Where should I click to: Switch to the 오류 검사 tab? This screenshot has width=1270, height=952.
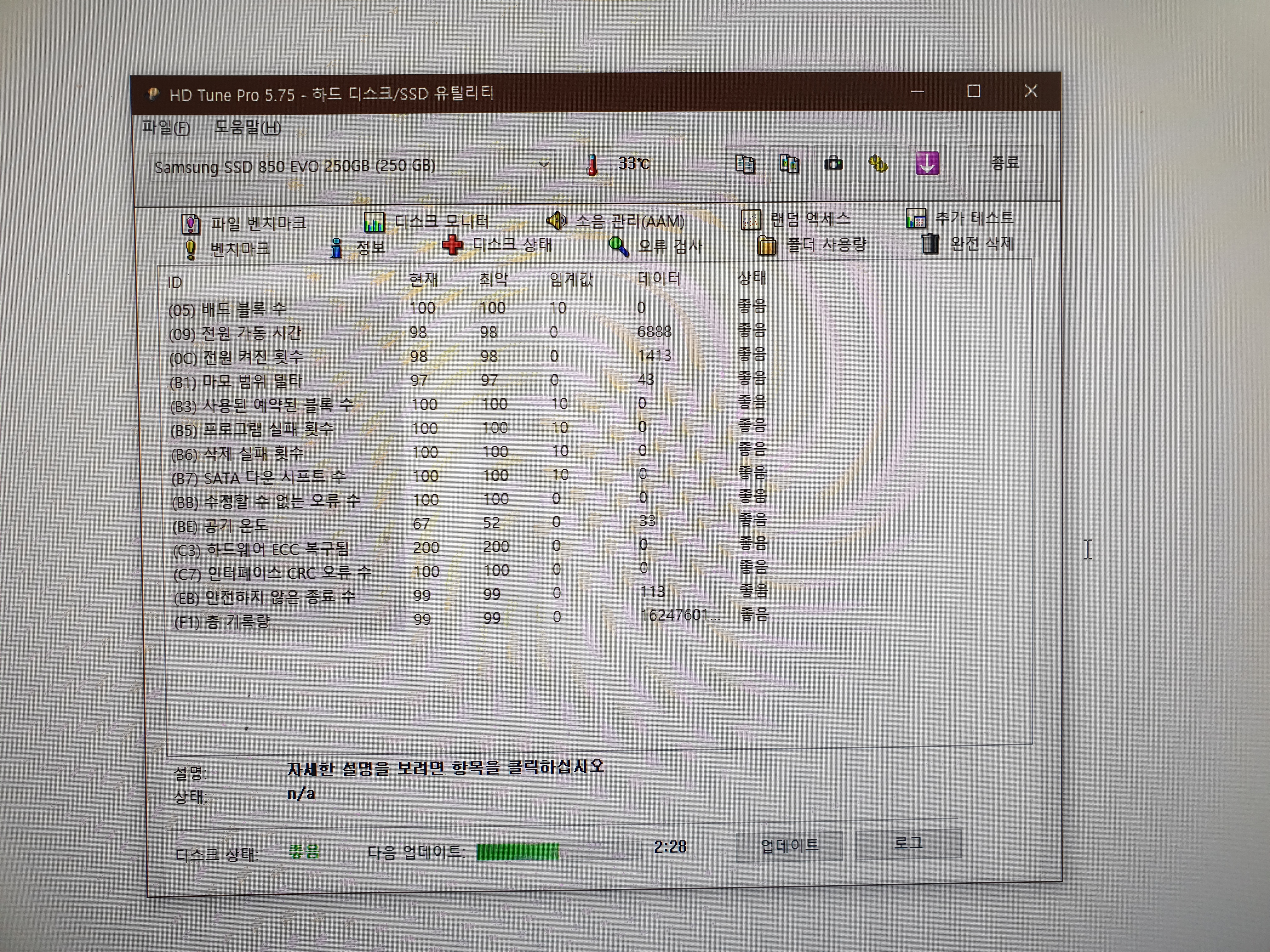click(655, 247)
